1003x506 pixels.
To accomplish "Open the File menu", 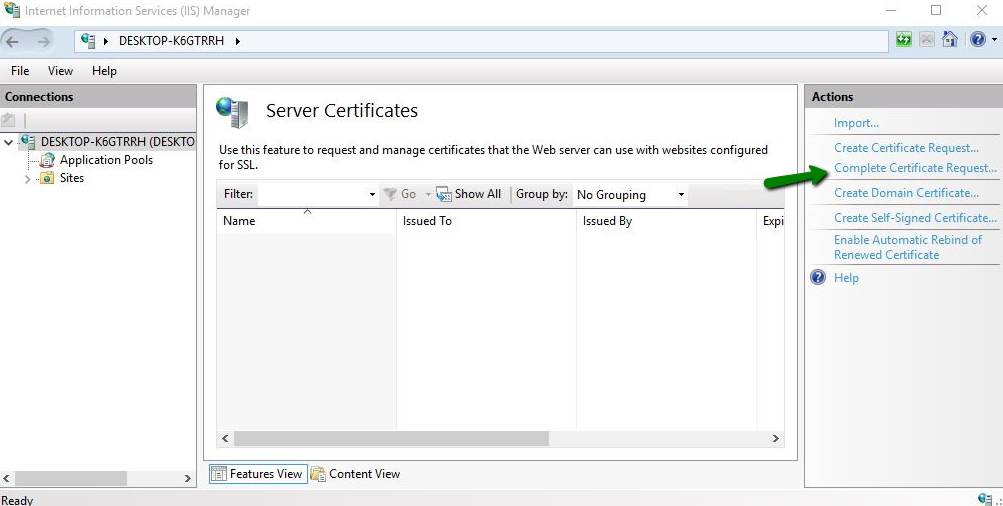I will click(20, 71).
